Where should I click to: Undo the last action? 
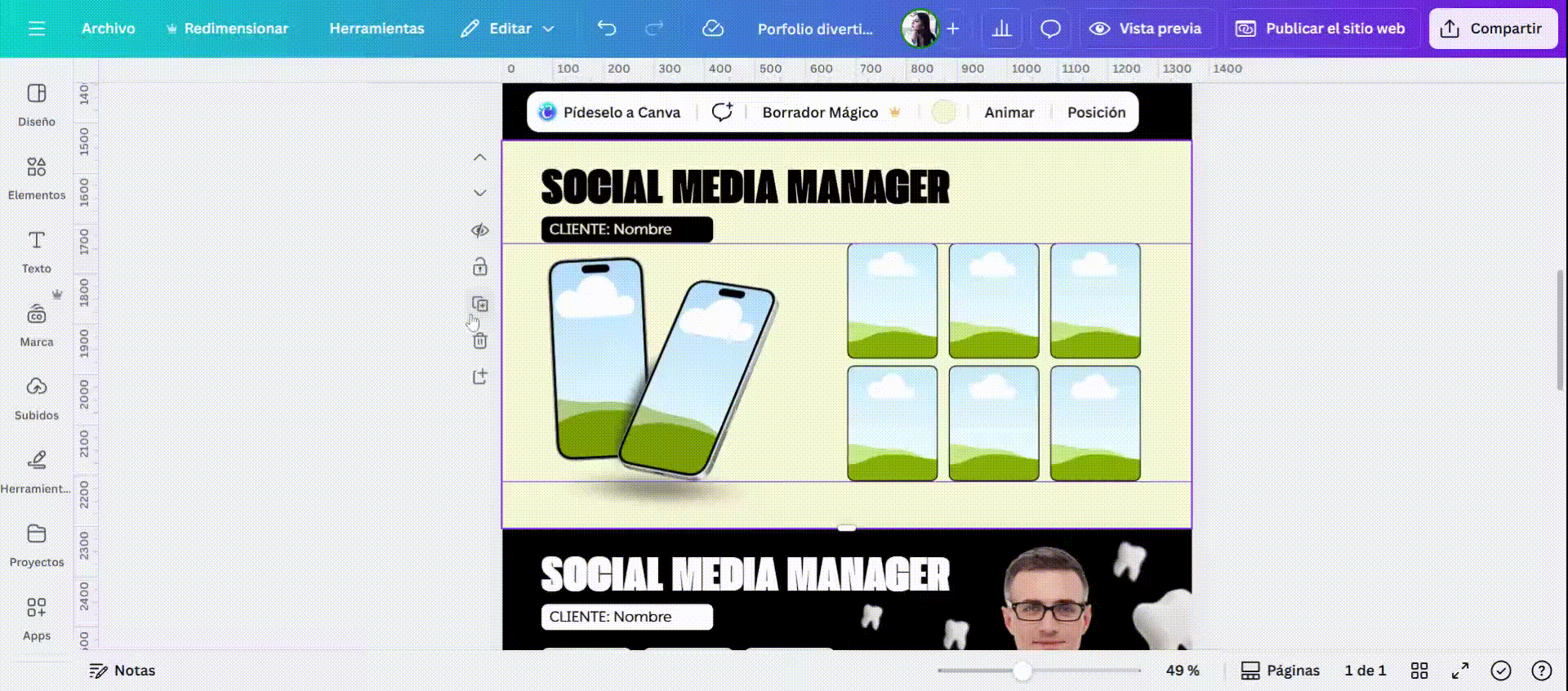[607, 29]
